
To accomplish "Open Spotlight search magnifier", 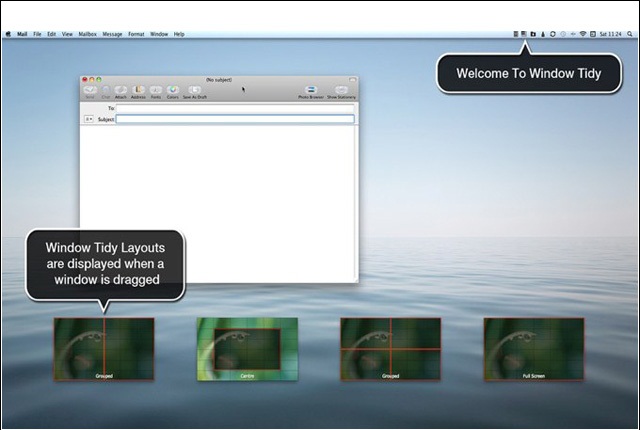I will point(630,34).
